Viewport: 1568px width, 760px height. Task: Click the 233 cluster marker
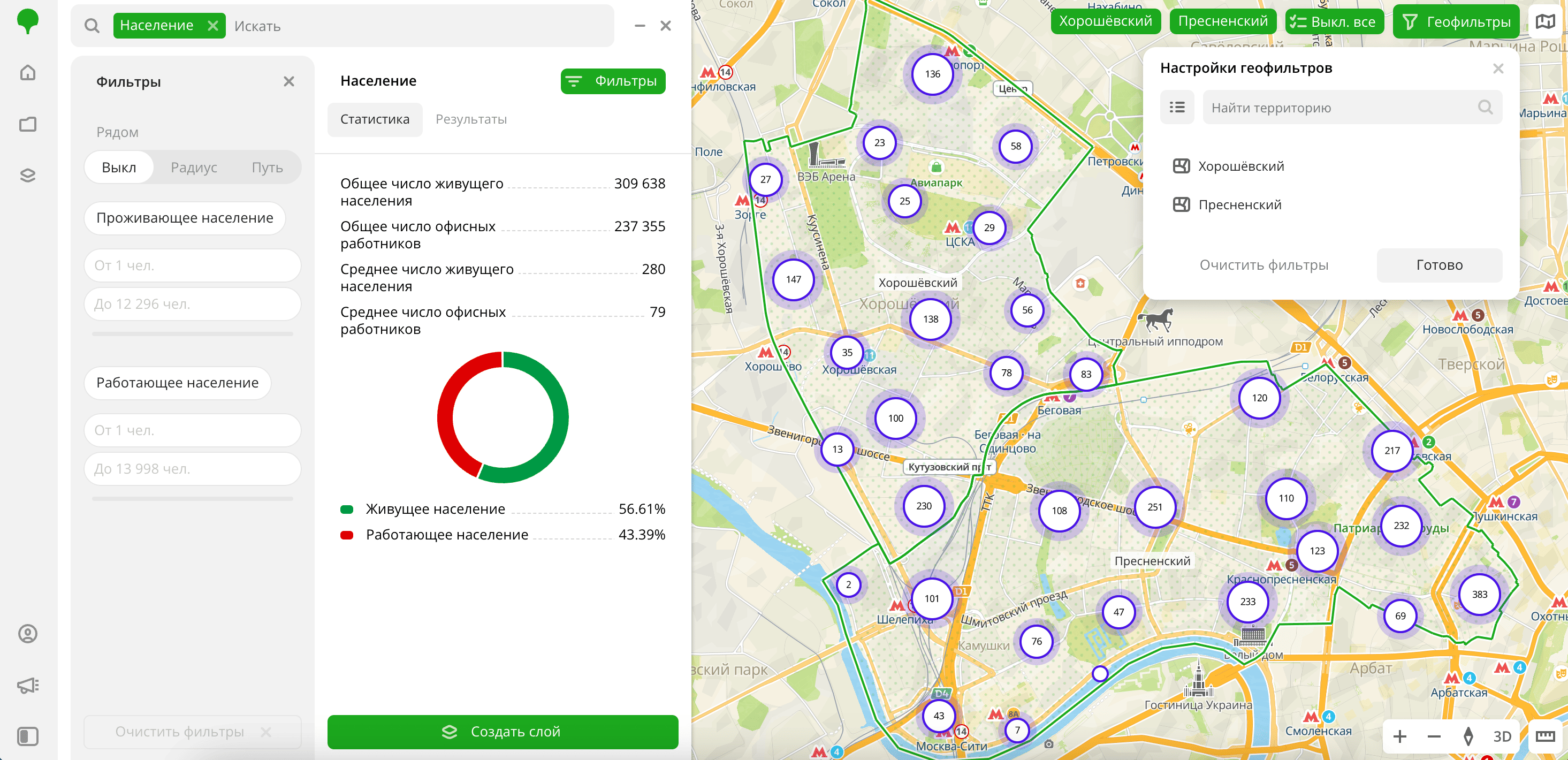(1247, 601)
